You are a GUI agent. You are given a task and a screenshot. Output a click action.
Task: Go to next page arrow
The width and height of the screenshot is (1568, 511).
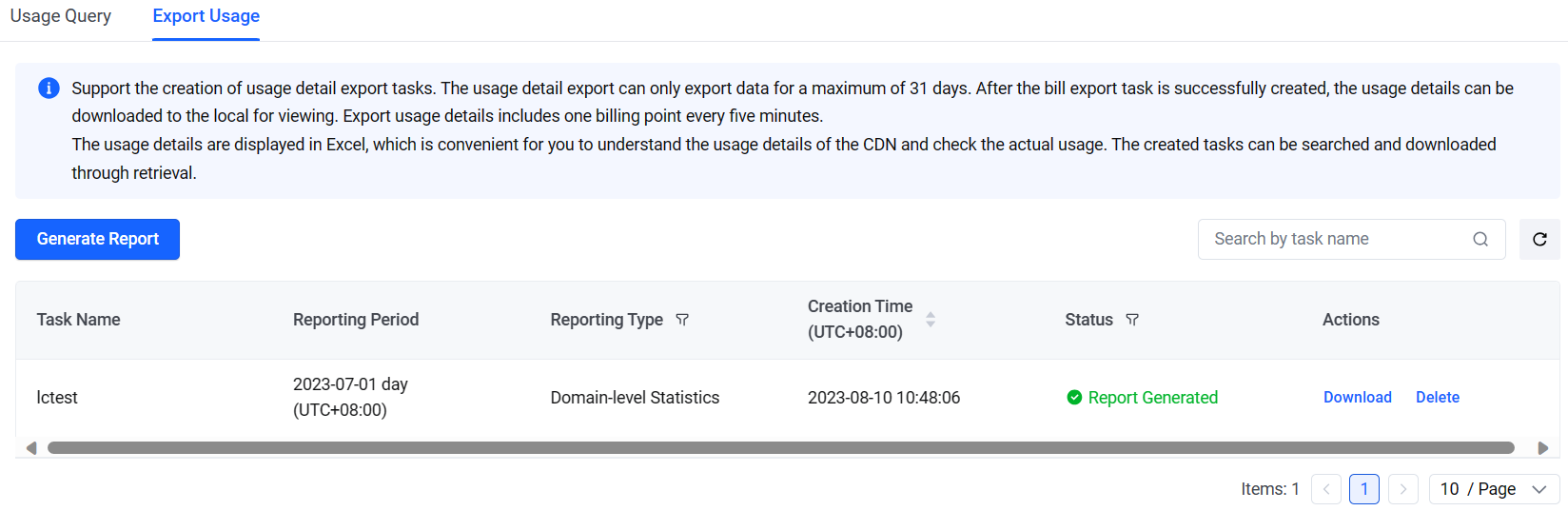1403,489
